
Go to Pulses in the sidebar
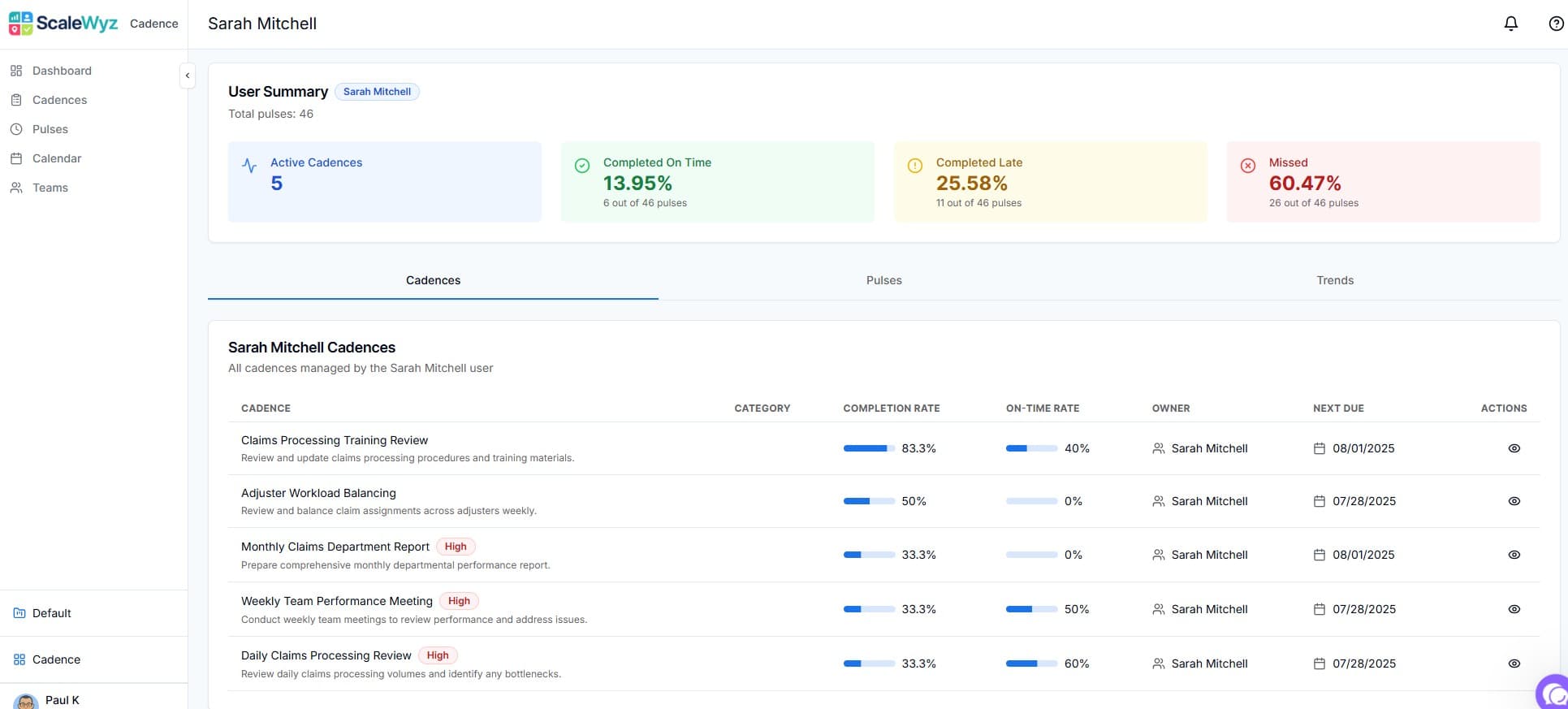50,129
